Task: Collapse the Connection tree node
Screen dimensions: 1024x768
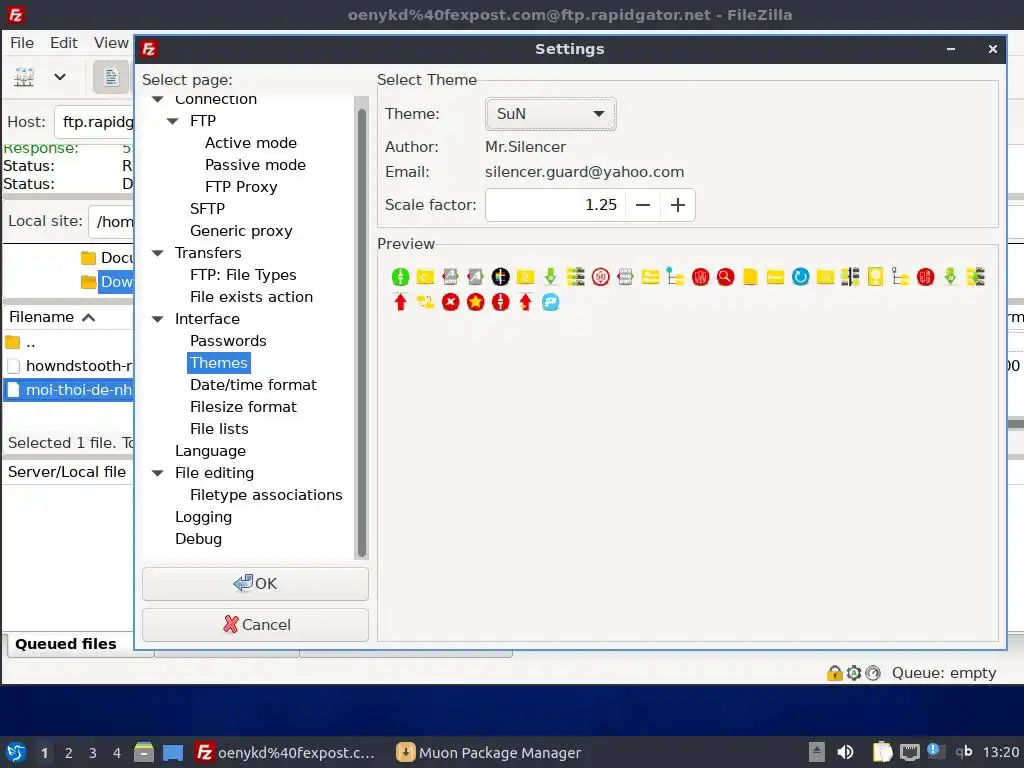Action: (x=157, y=99)
